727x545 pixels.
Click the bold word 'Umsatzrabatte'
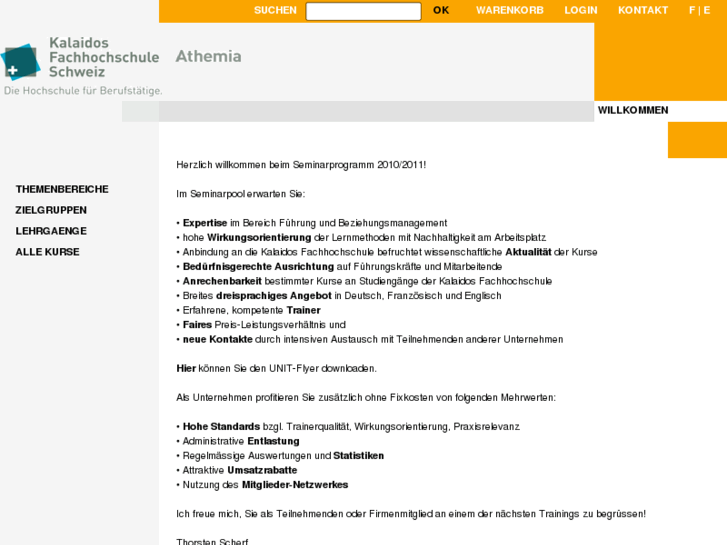pos(262,470)
